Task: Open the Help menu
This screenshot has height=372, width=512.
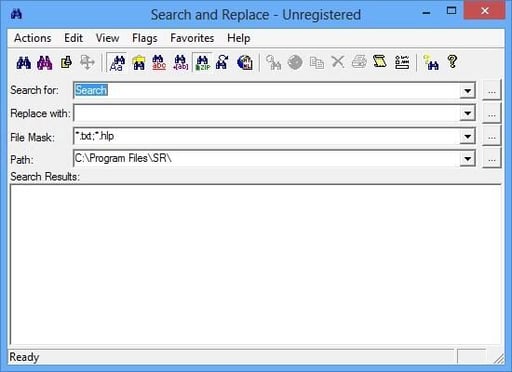Action: [239, 38]
